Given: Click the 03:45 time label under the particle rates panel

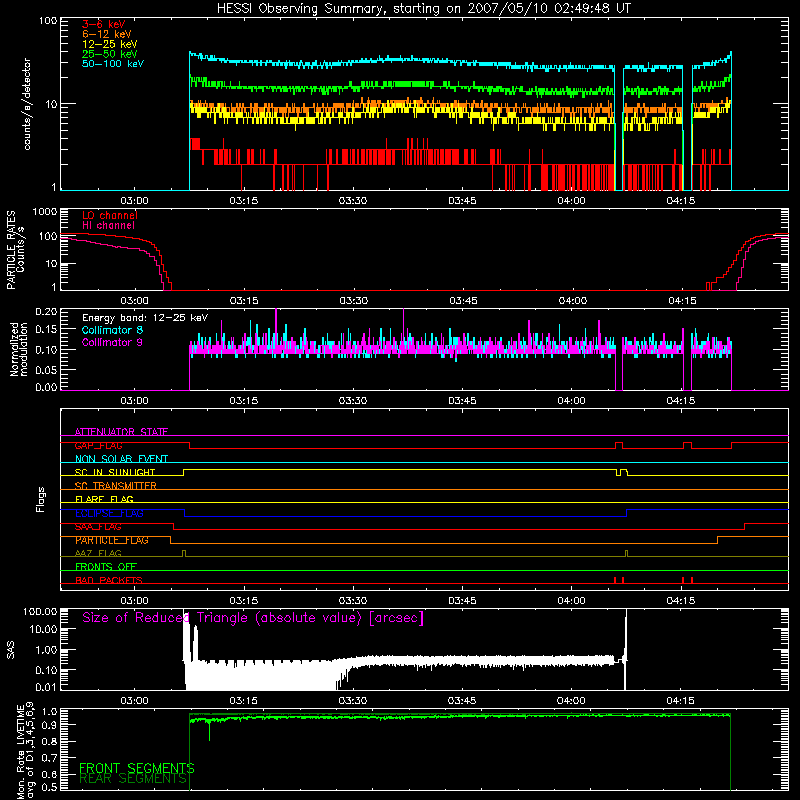Looking at the screenshot, I should (463, 301).
